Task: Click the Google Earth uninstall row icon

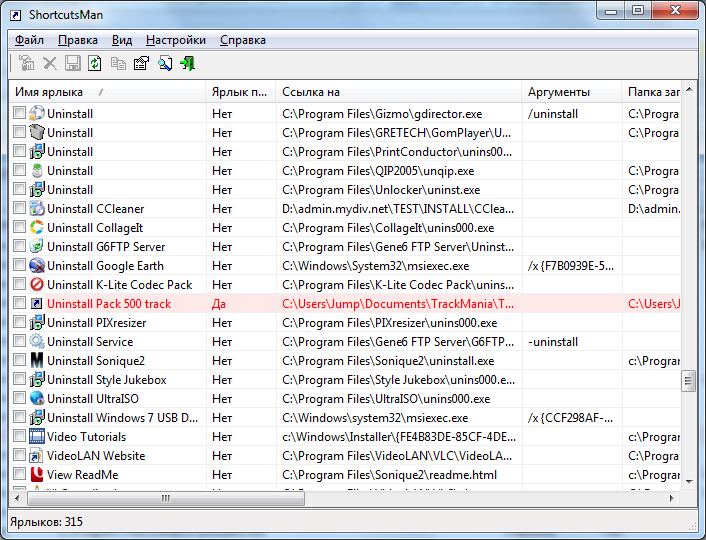Action: tap(37, 265)
